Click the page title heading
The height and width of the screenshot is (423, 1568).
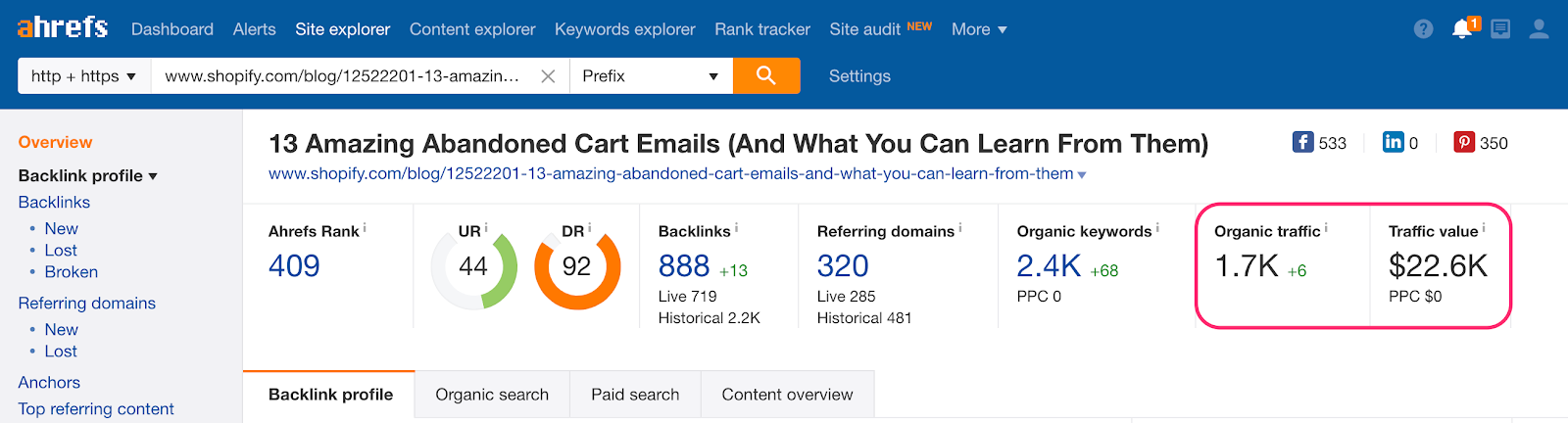(738, 143)
